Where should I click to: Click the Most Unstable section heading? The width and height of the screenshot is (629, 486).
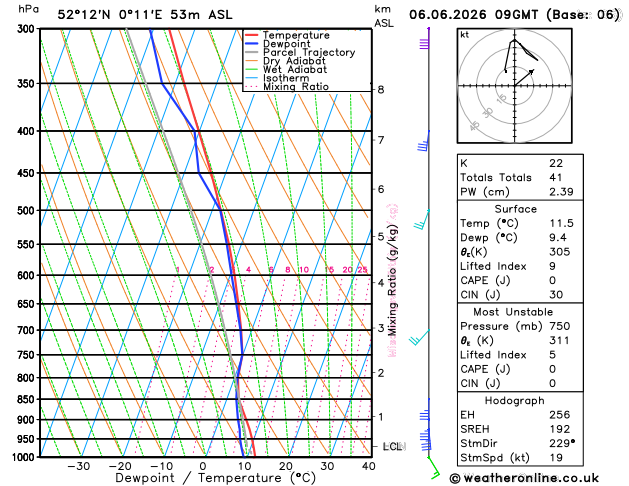[513, 312]
